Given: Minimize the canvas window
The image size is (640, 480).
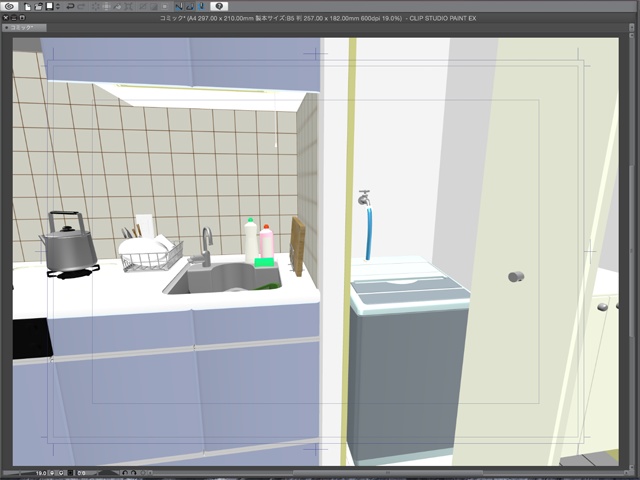Looking at the screenshot, I should tap(14, 18).
